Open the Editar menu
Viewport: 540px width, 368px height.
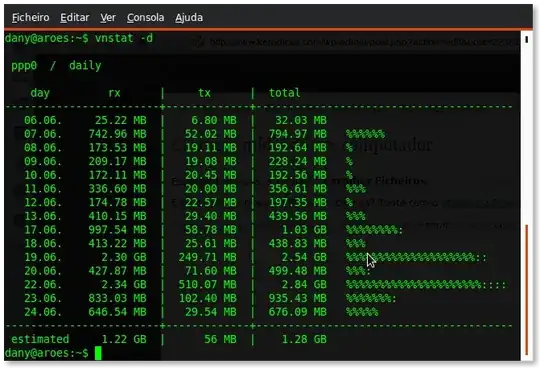click(x=74, y=18)
